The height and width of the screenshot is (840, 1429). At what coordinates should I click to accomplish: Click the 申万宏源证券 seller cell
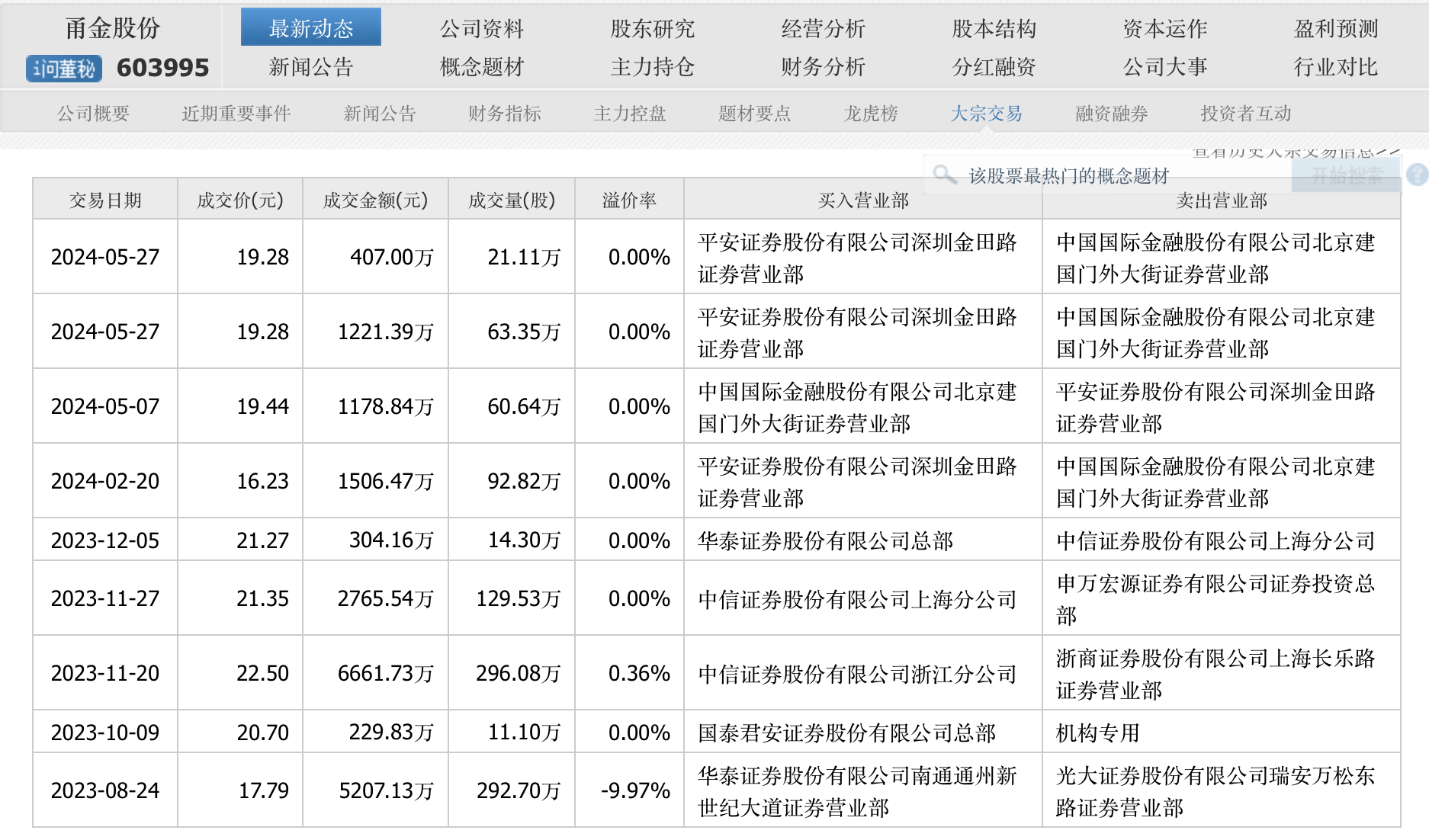pos(1222,598)
